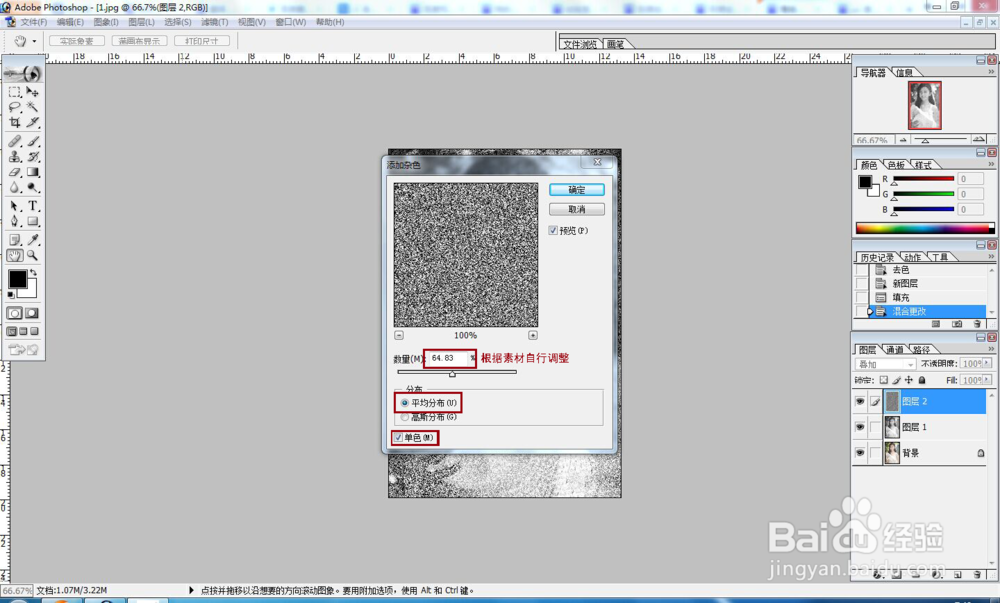Jump to ImageReady button
Viewport: 1000px width, 603px height.
pos(24,349)
